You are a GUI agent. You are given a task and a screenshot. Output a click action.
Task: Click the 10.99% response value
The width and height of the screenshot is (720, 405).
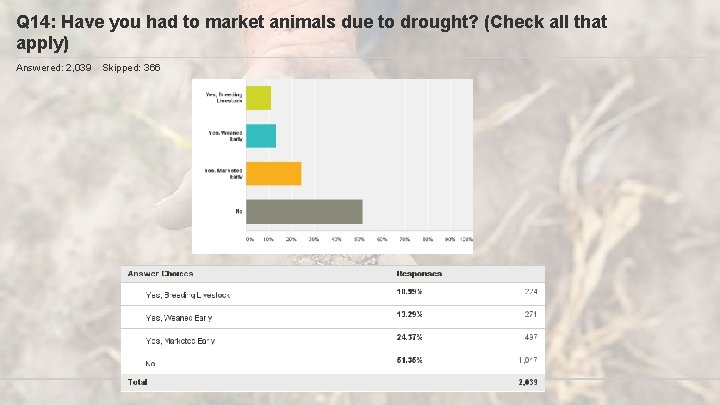[409, 292]
